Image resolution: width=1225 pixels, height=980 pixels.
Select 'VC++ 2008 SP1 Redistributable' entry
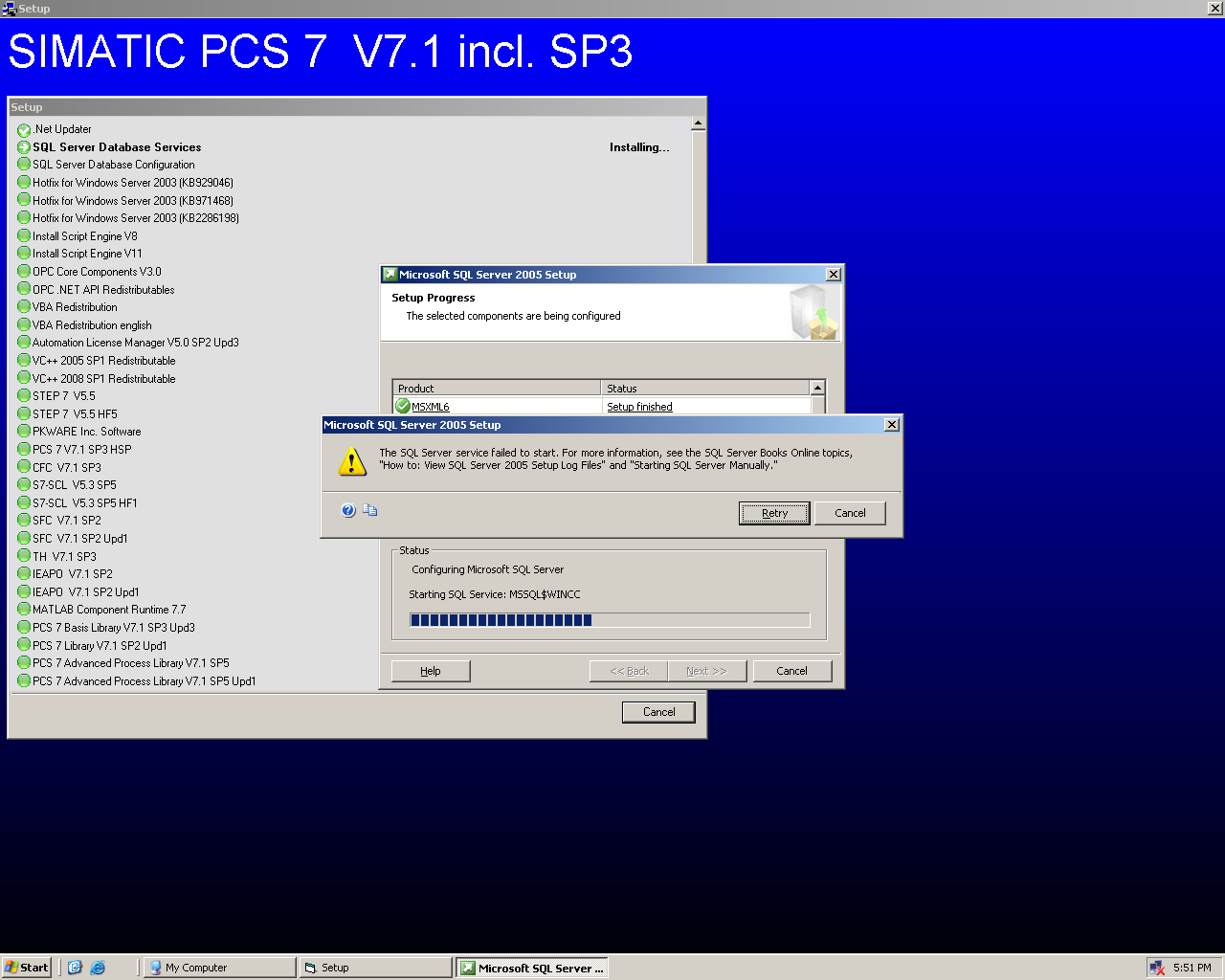pos(104,379)
